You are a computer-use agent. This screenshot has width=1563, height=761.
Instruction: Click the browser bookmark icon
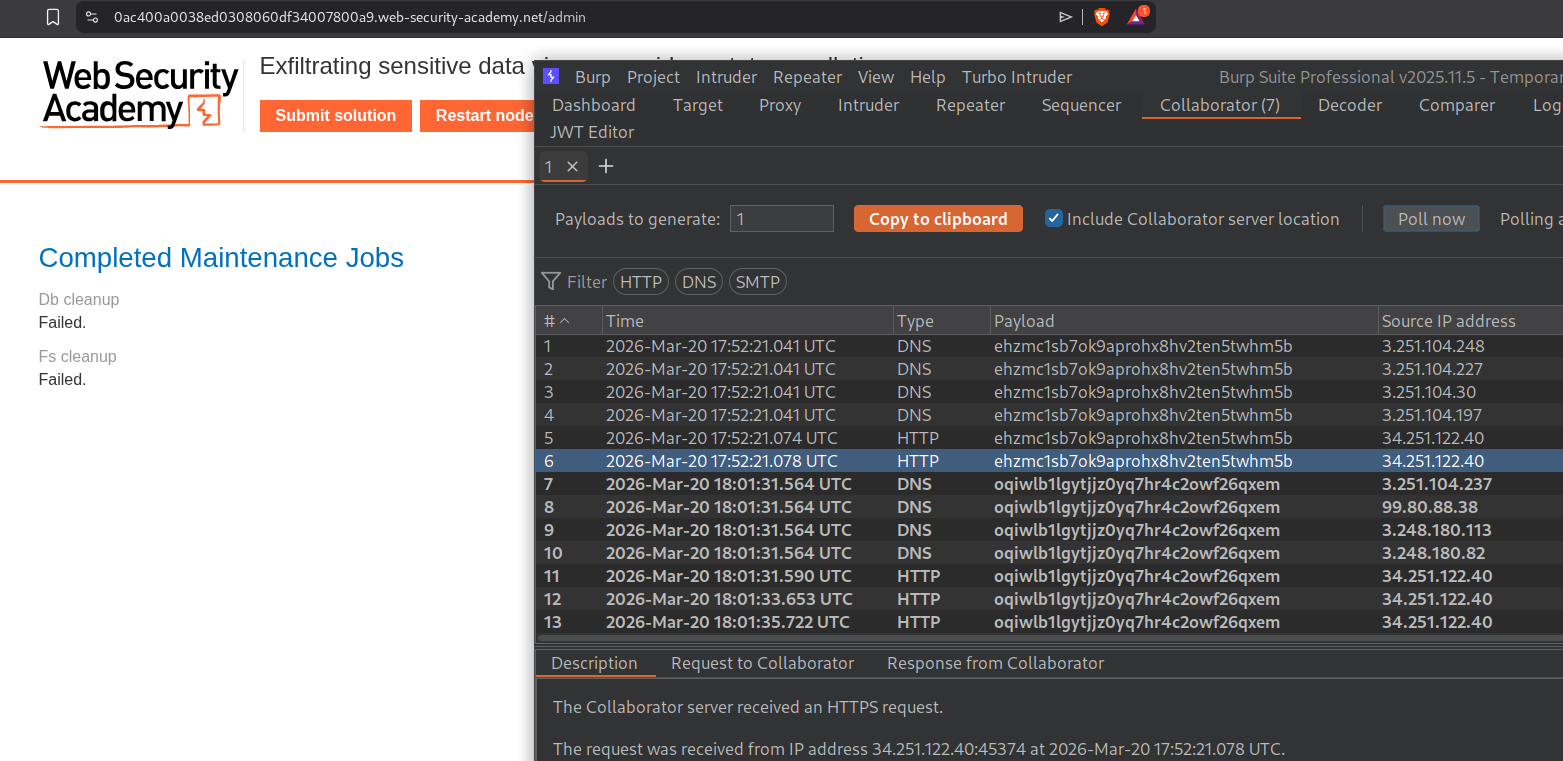(x=53, y=17)
